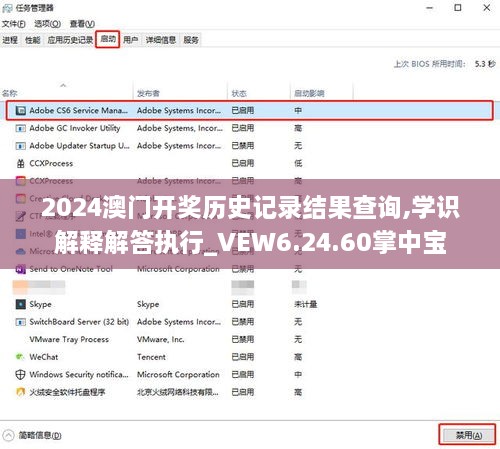
Task: Click the Adobe GC Invoker Utility icon
Action: [x=21, y=128]
